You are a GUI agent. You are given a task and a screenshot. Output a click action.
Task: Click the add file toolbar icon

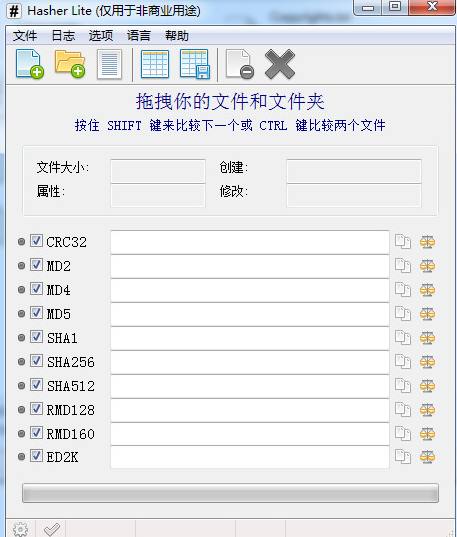[29, 64]
